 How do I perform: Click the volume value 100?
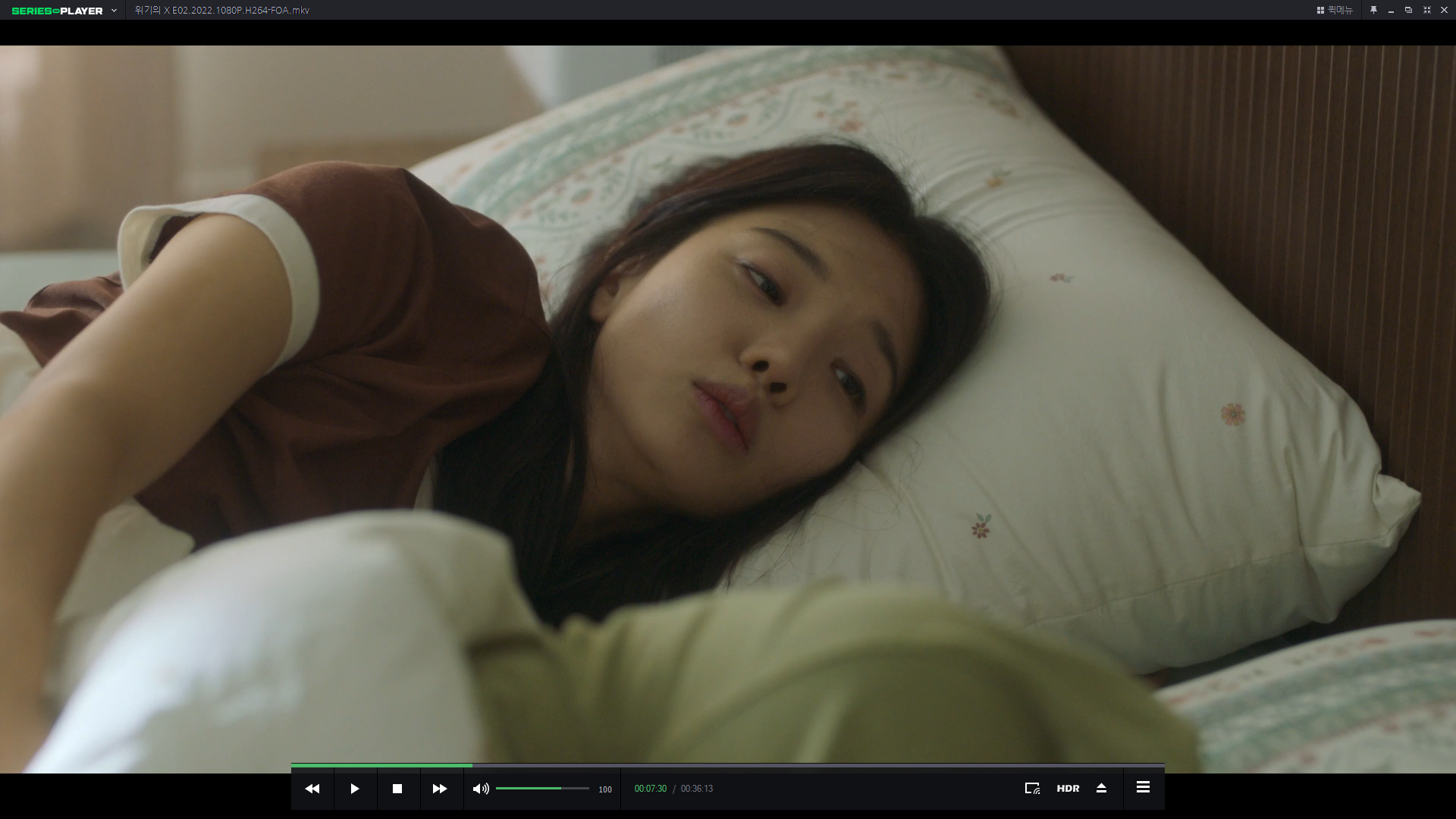tap(605, 789)
